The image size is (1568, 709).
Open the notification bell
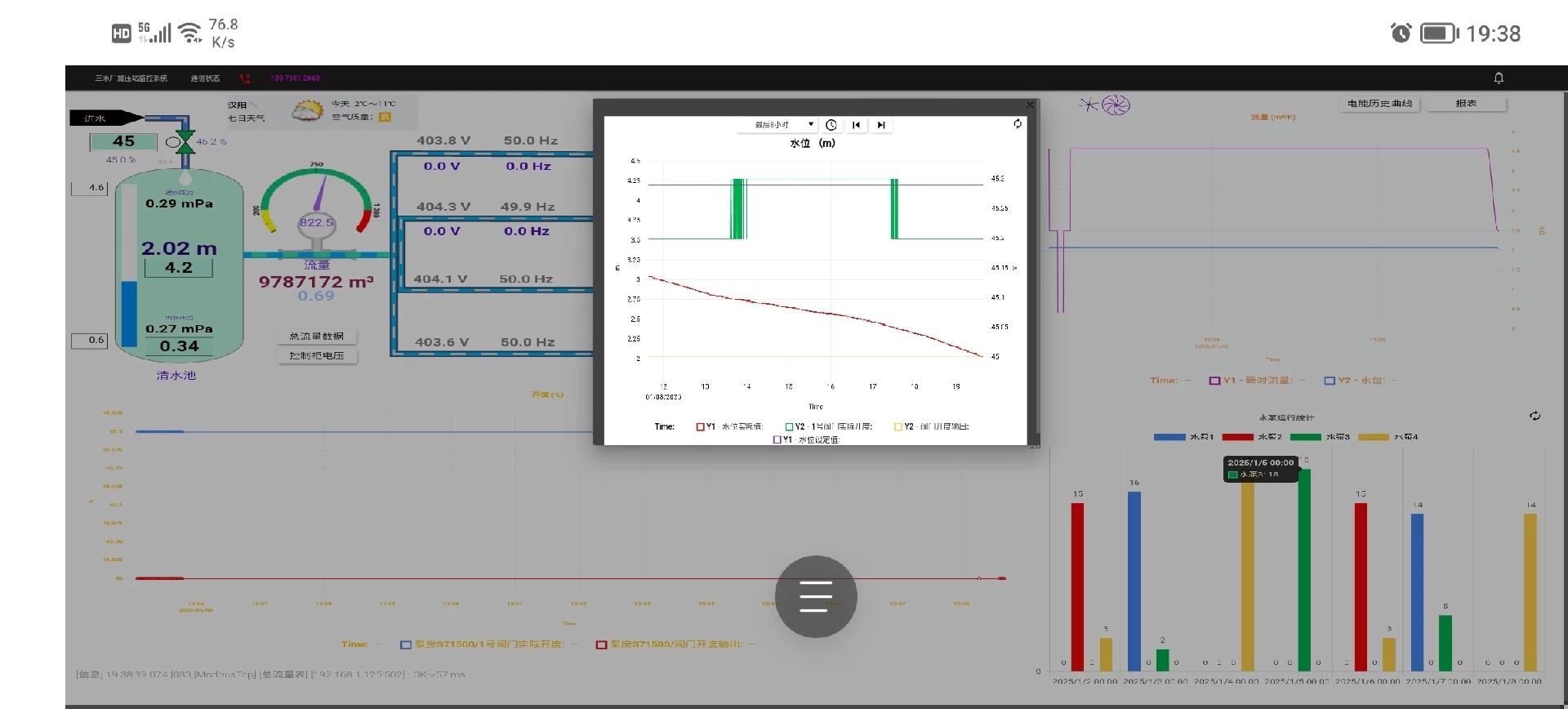coord(1499,78)
